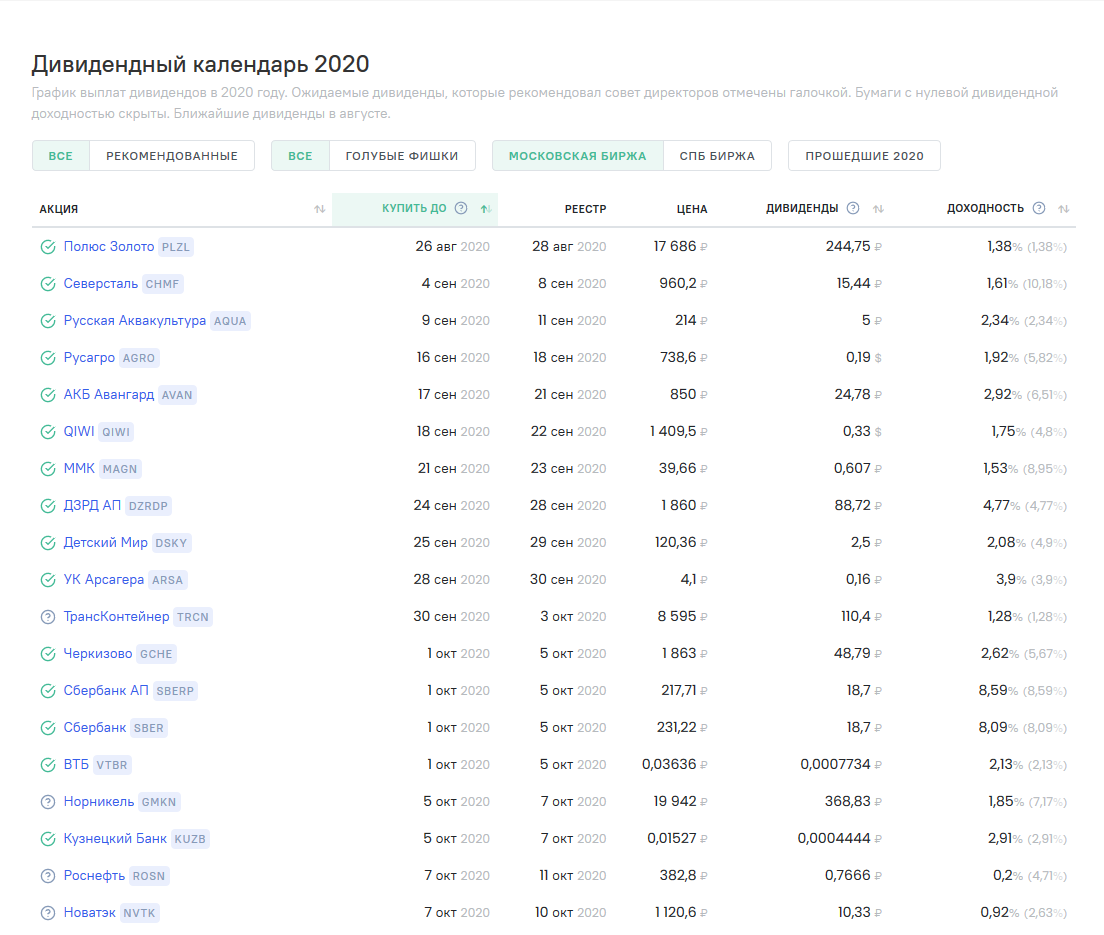Click the price 17 686 for Полюс Золото

675,246
